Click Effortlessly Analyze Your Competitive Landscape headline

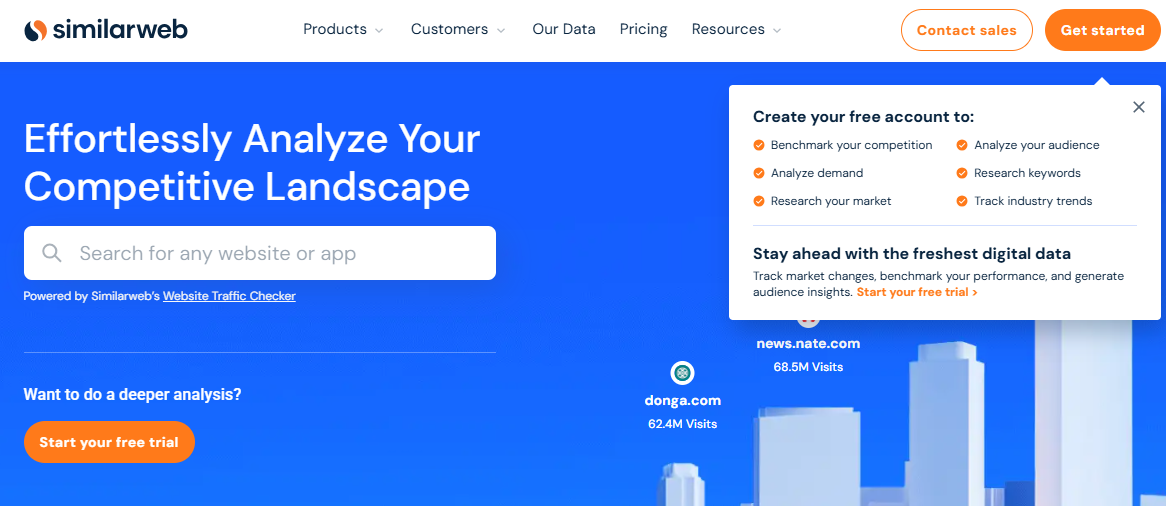coord(252,162)
